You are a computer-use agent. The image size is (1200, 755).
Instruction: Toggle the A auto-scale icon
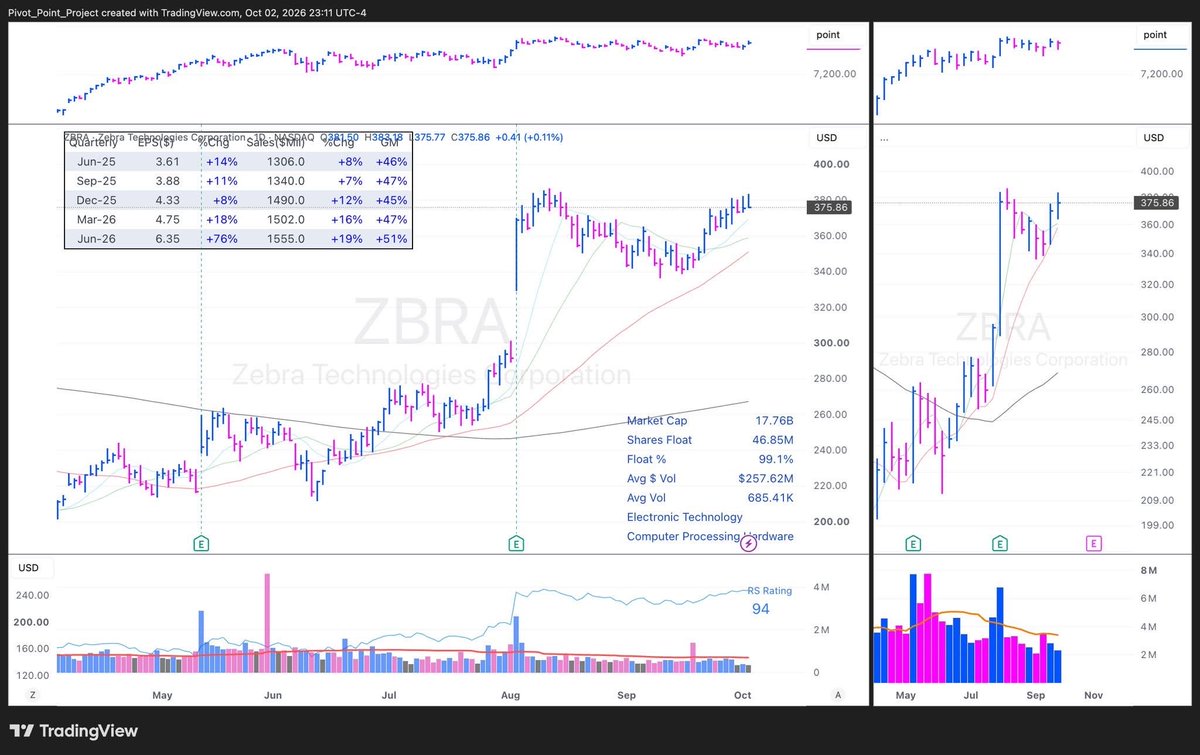click(x=837, y=694)
